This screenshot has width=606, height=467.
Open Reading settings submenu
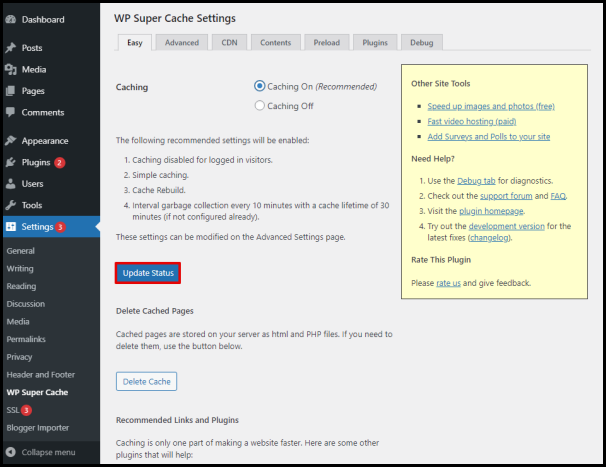tap(21, 286)
